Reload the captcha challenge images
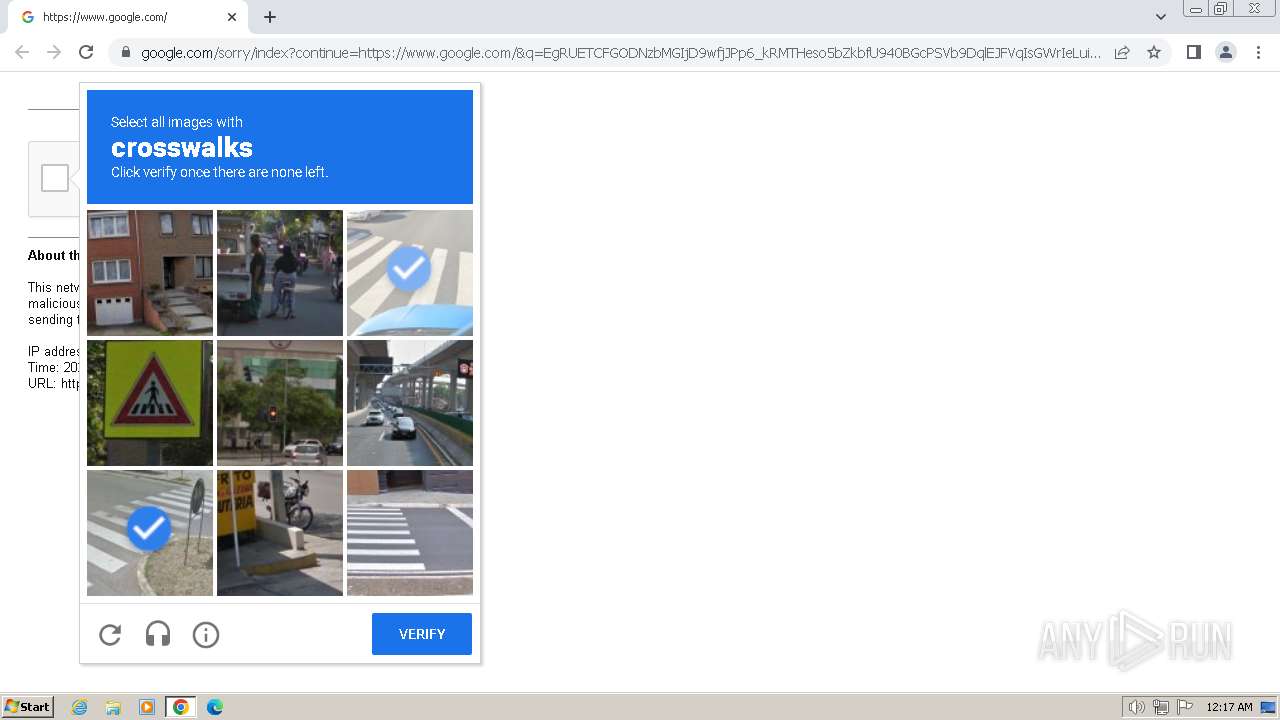Screen dimensions: 1280x720 pyautogui.click(x=110, y=634)
